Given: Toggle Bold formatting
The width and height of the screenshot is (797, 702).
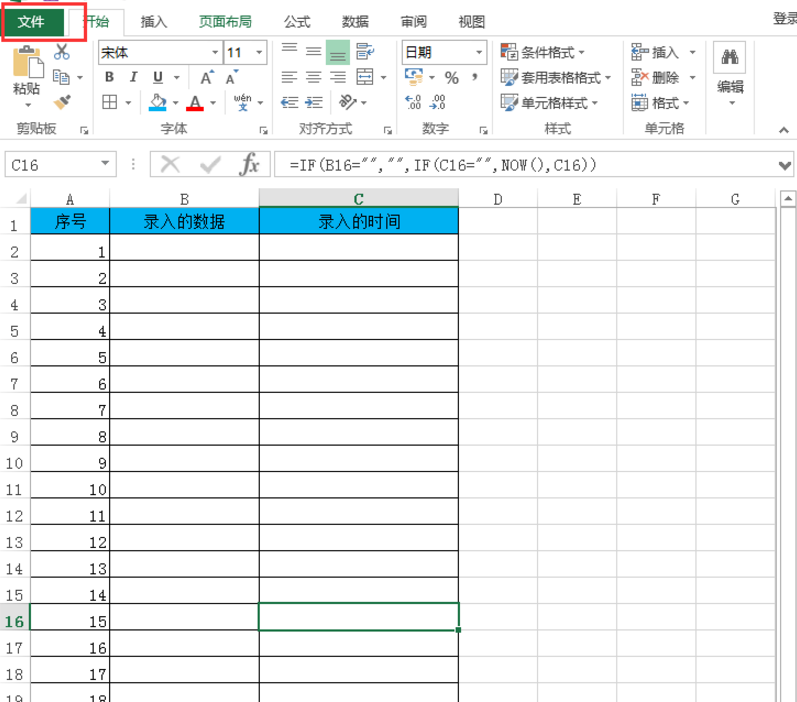Looking at the screenshot, I should (x=109, y=77).
